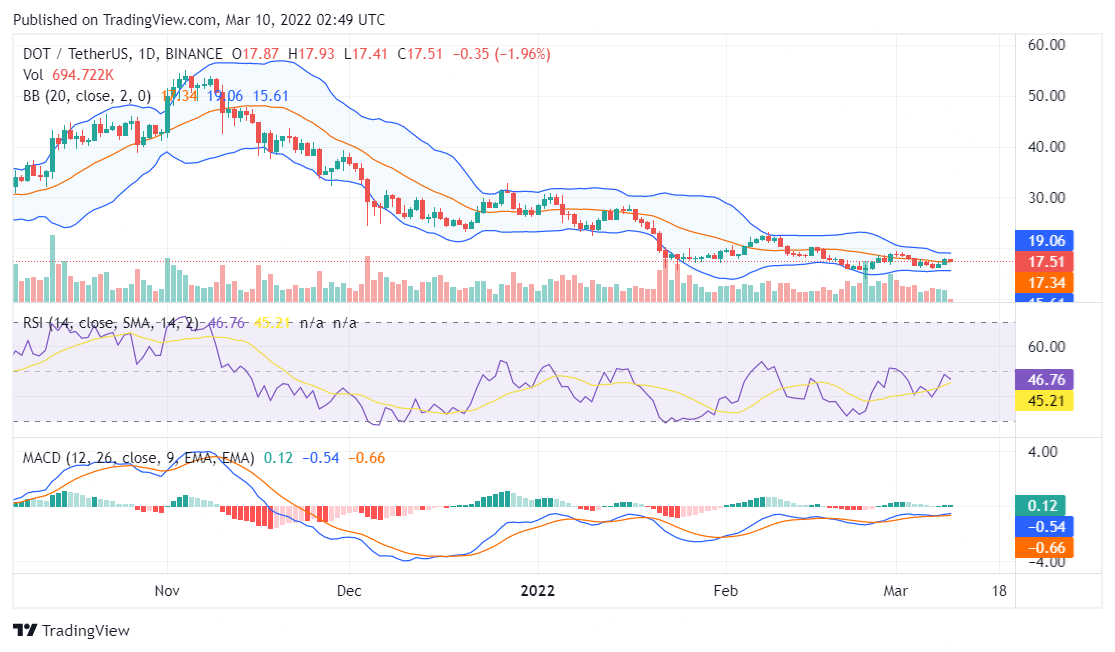Screen dimensions: 1115x652
Task: Click the green 0.12 MACD histogram tag
Action: pos(1044,505)
